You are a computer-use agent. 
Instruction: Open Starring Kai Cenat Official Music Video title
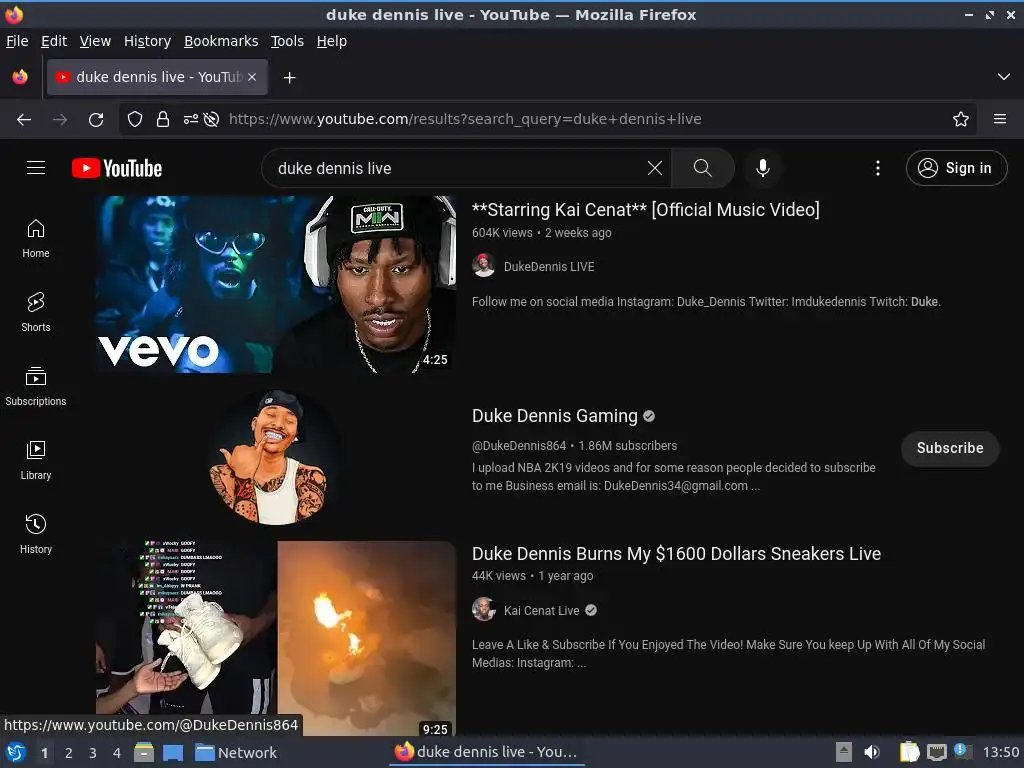click(x=645, y=210)
